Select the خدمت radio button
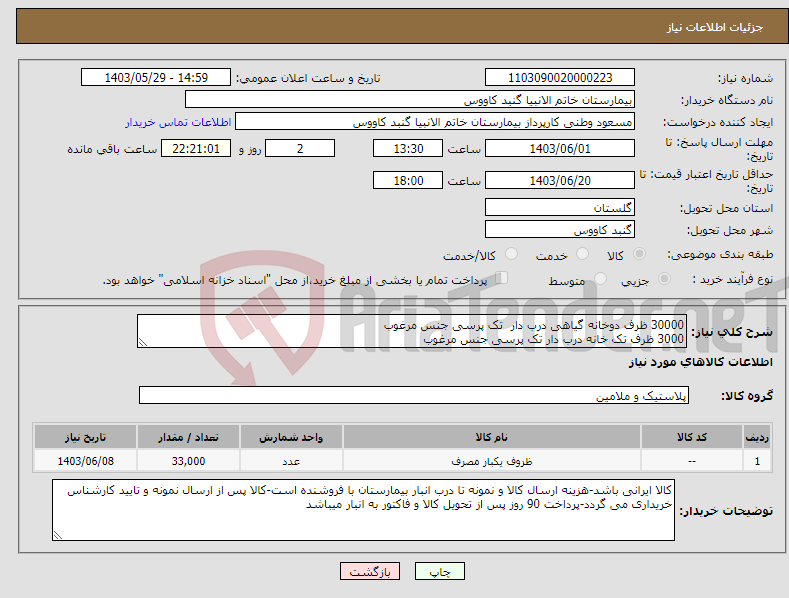Screen dimensions: 789x598 pyautogui.click(x=582, y=254)
